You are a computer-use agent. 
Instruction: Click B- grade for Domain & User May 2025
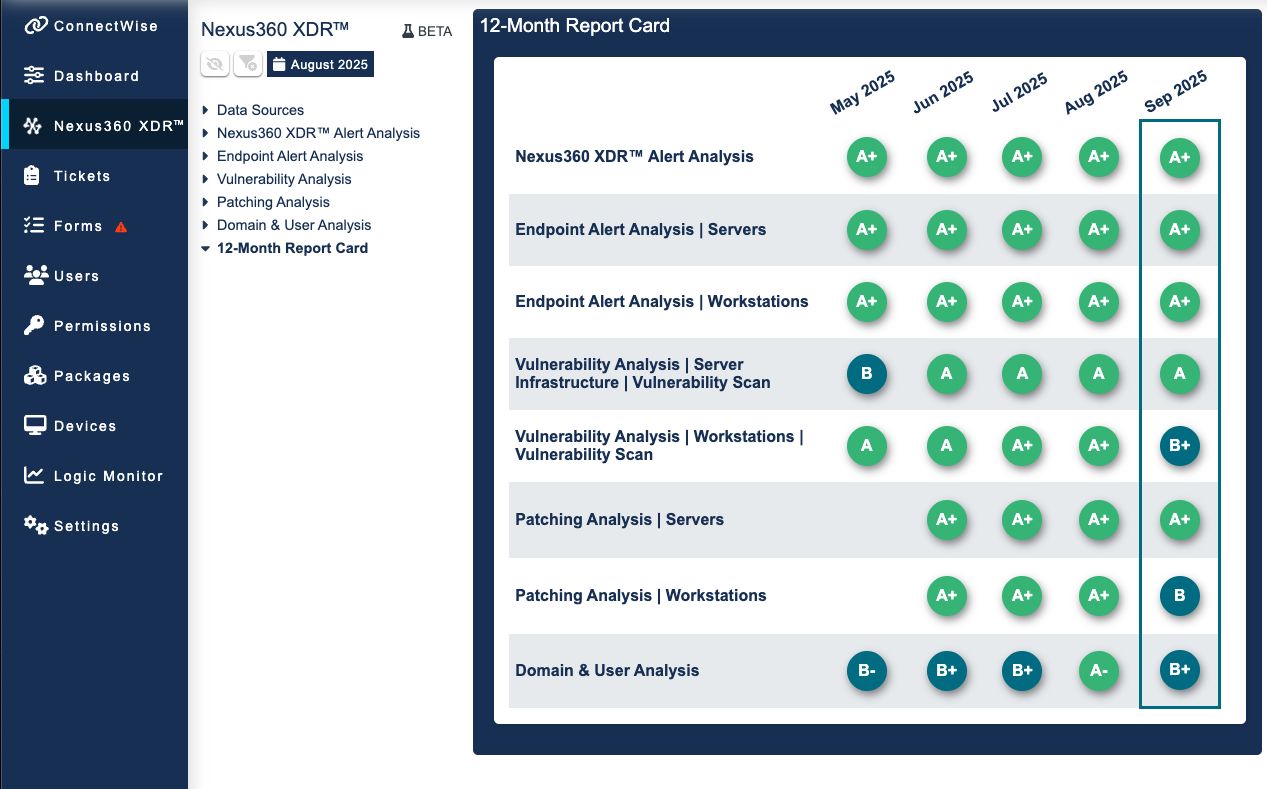(867, 670)
